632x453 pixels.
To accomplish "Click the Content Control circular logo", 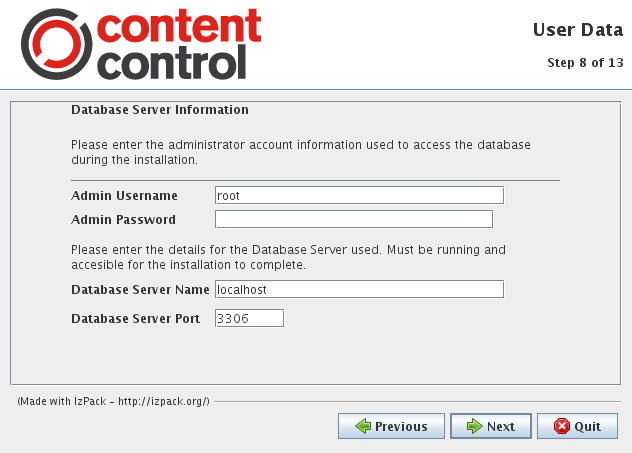I will [56, 44].
